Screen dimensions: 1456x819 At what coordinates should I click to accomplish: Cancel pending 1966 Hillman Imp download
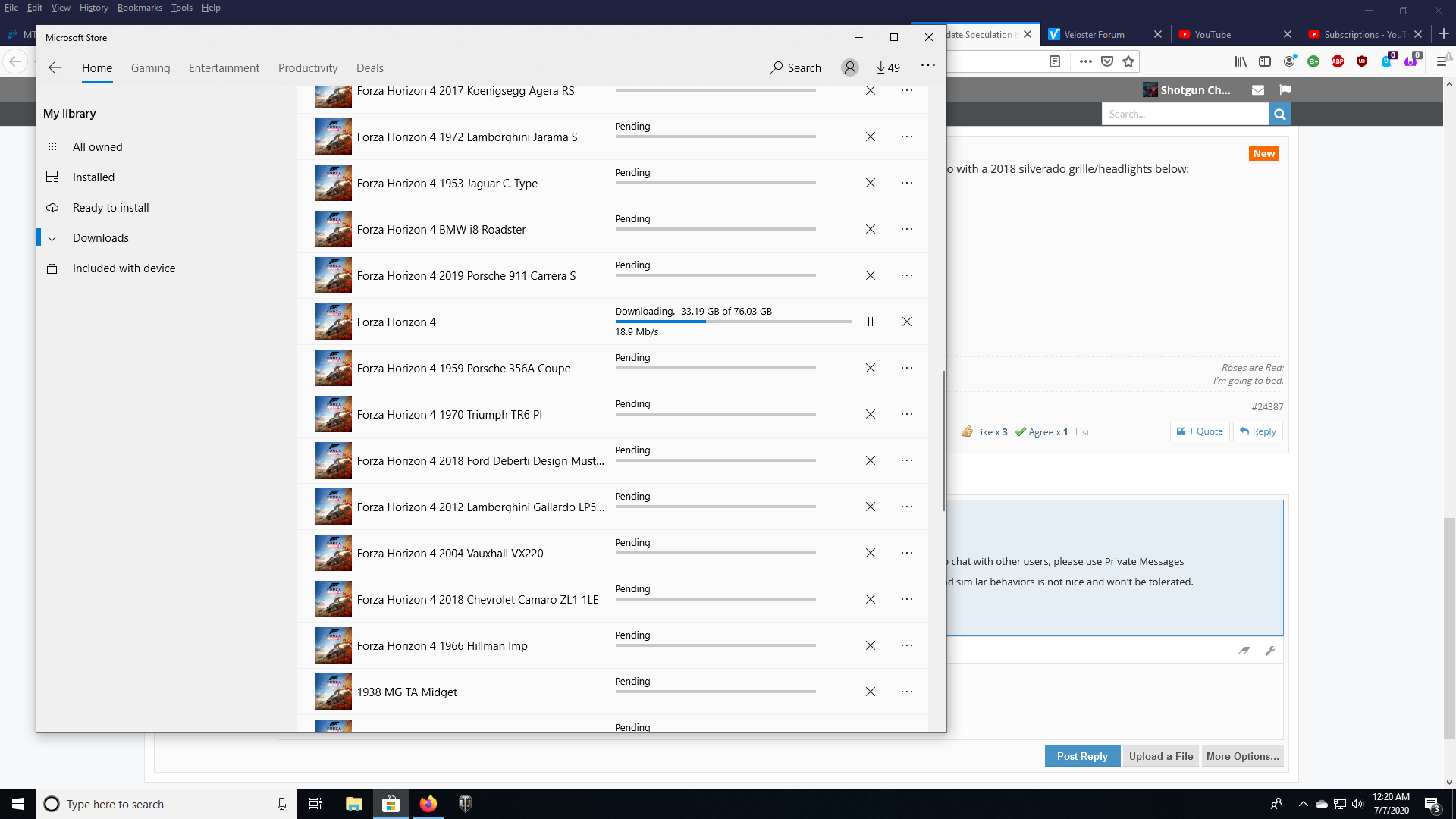(871, 645)
